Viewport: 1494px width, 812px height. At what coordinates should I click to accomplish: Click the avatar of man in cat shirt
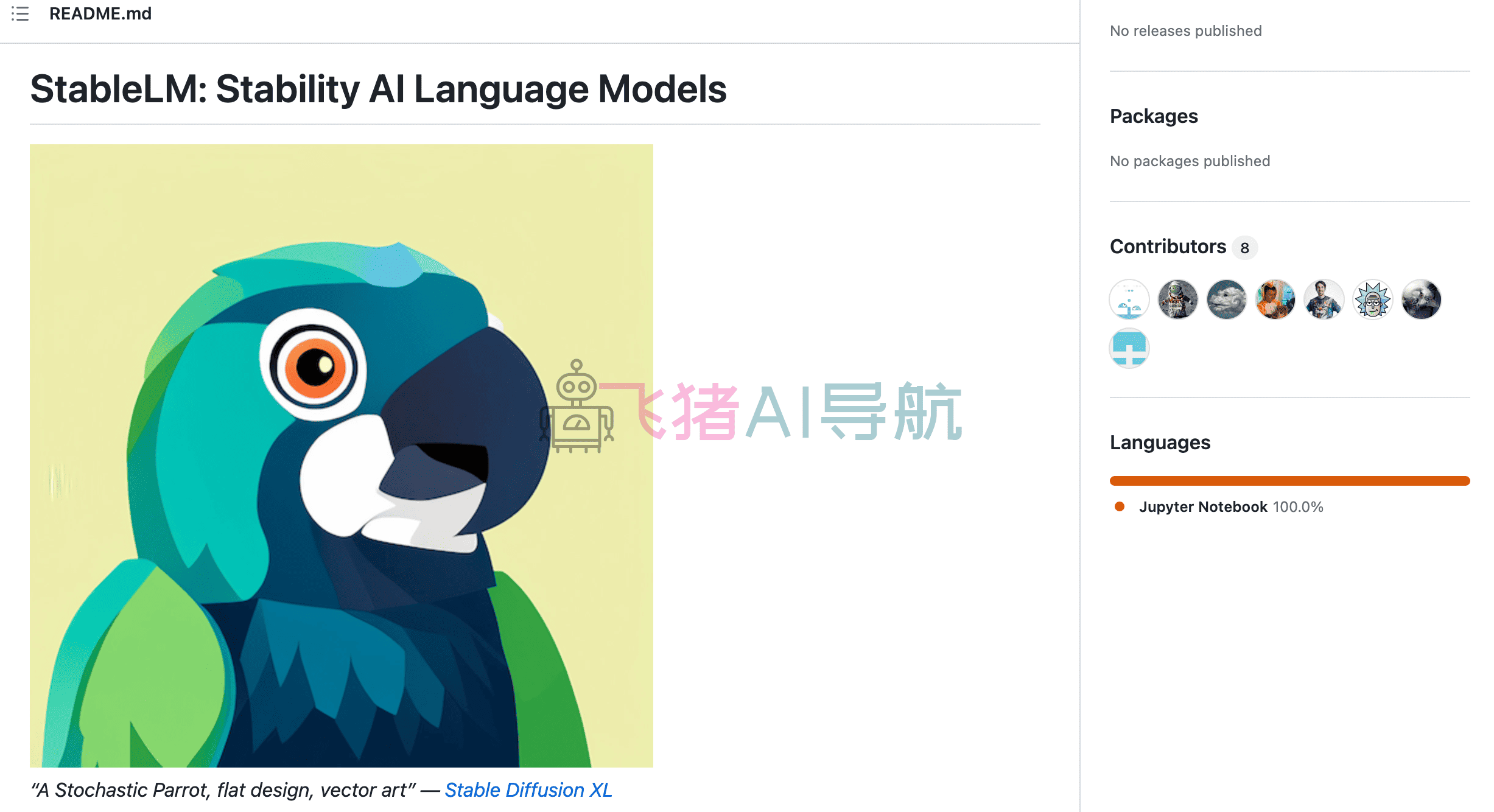pyautogui.click(x=1324, y=299)
